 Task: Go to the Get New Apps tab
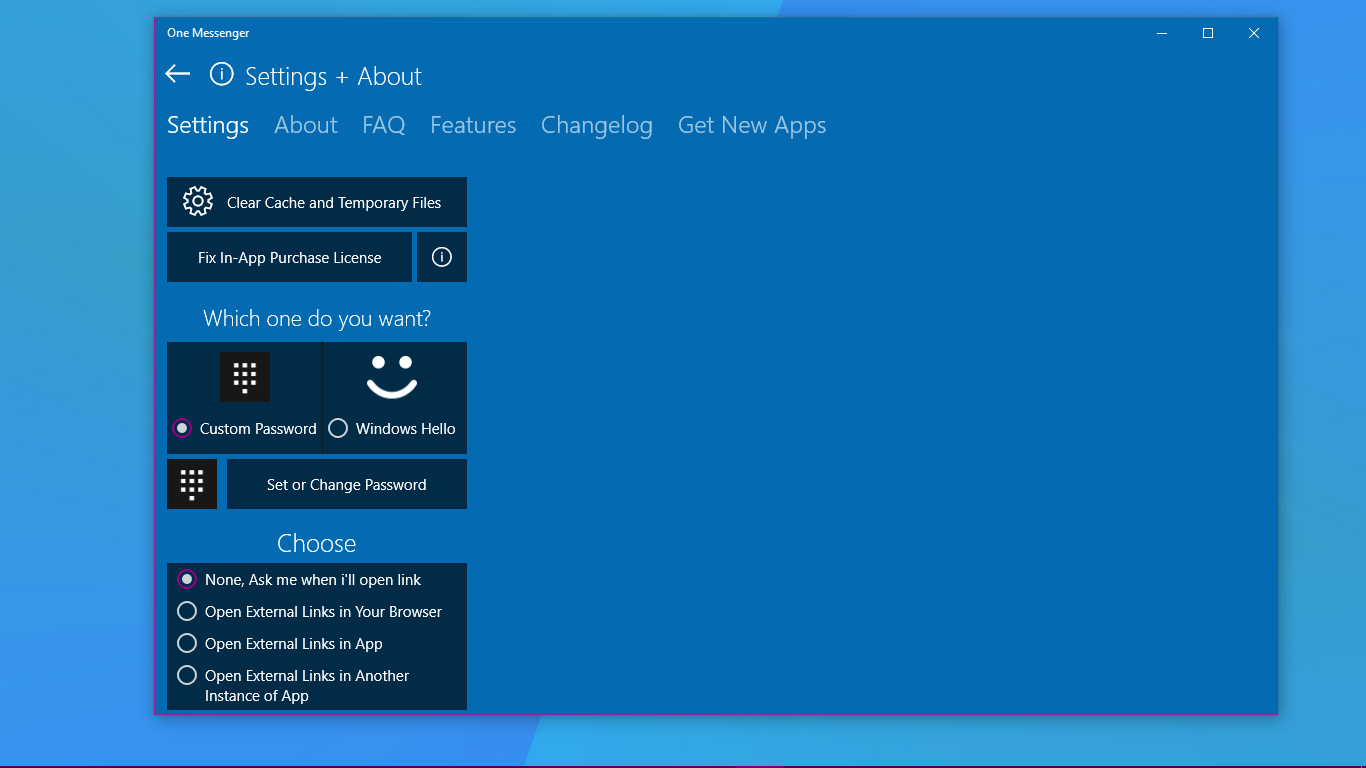click(x=752, y=125)
